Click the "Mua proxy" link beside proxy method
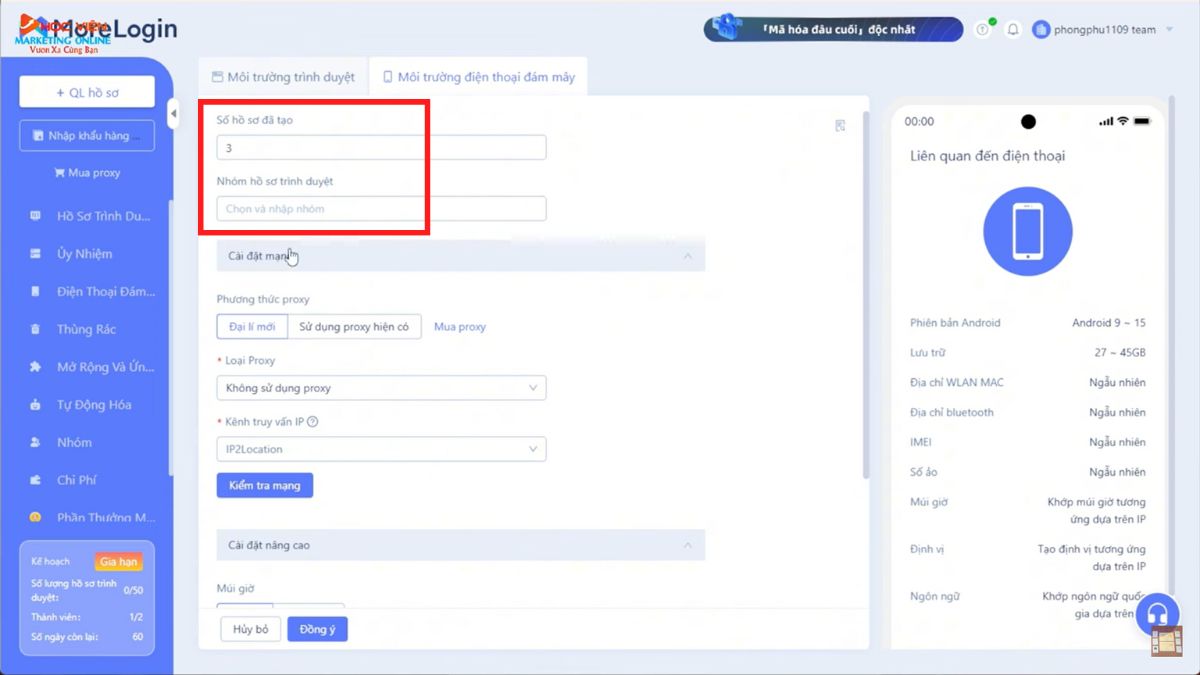Screen dimensions: 1200x675 pos(460,327)
